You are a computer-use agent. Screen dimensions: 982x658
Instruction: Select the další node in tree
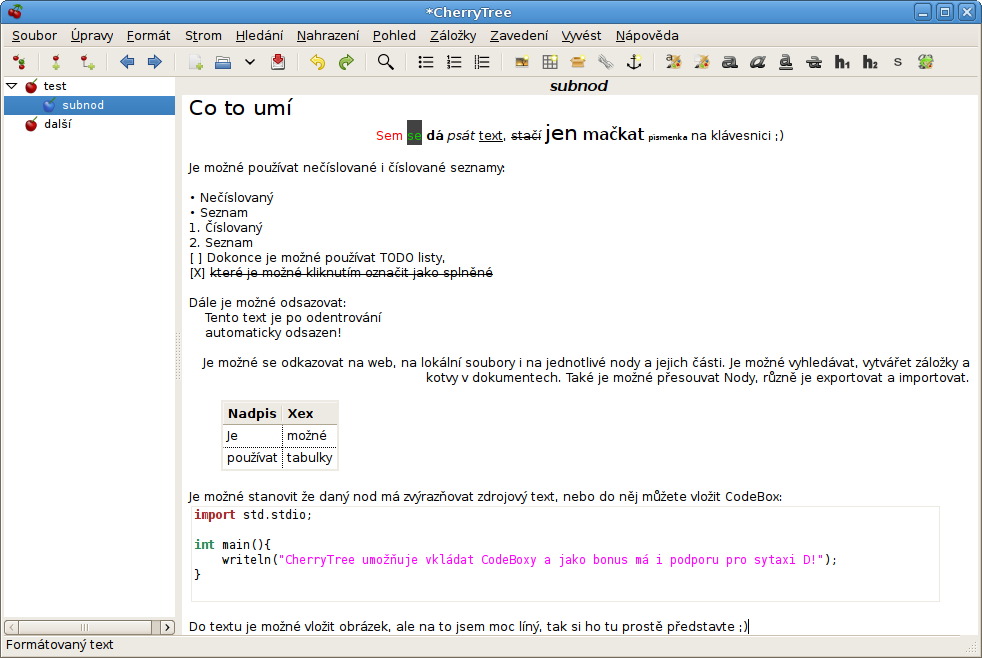point(57,124)
